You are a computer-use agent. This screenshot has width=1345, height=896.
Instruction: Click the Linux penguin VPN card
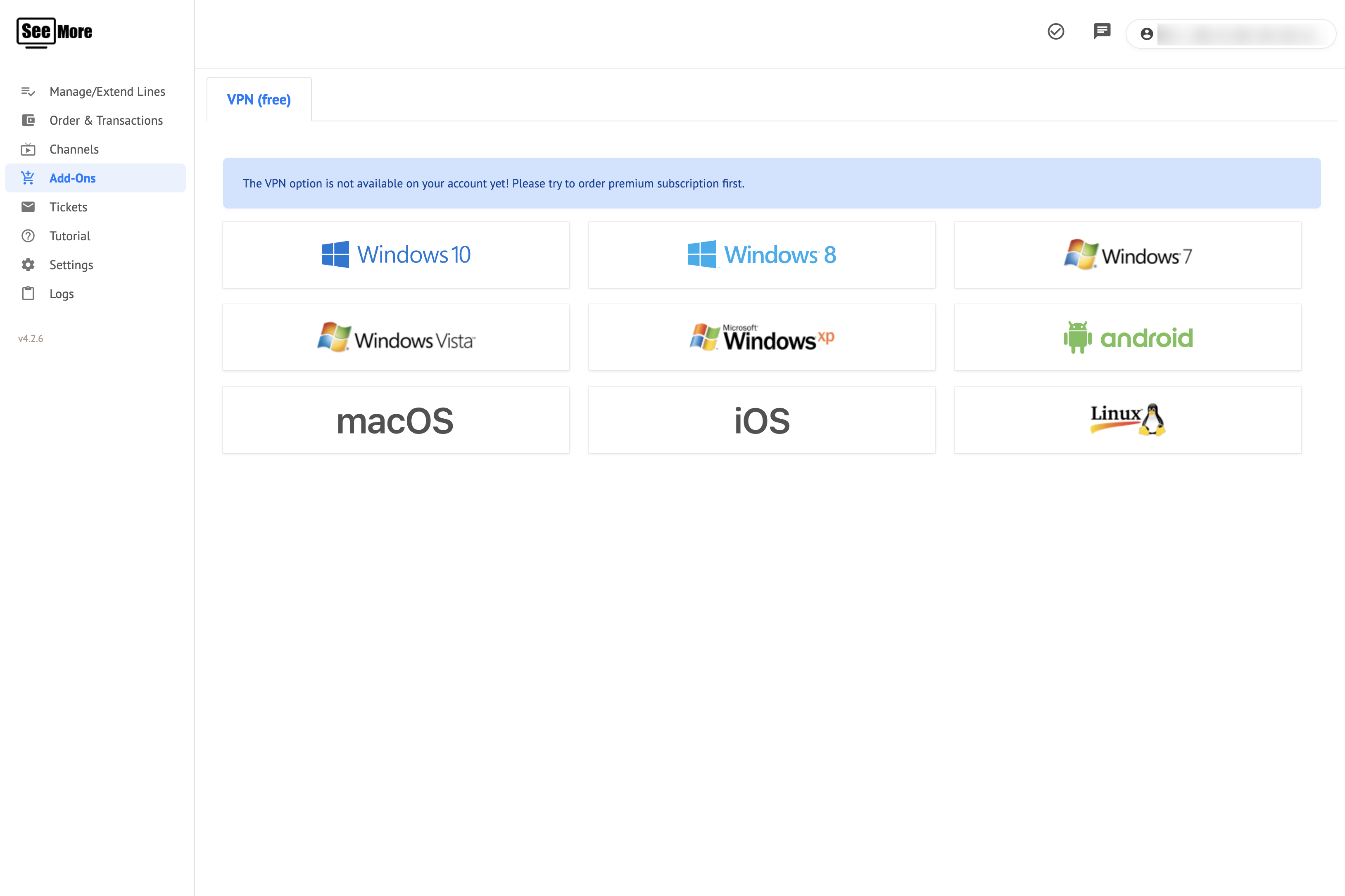1127,420
